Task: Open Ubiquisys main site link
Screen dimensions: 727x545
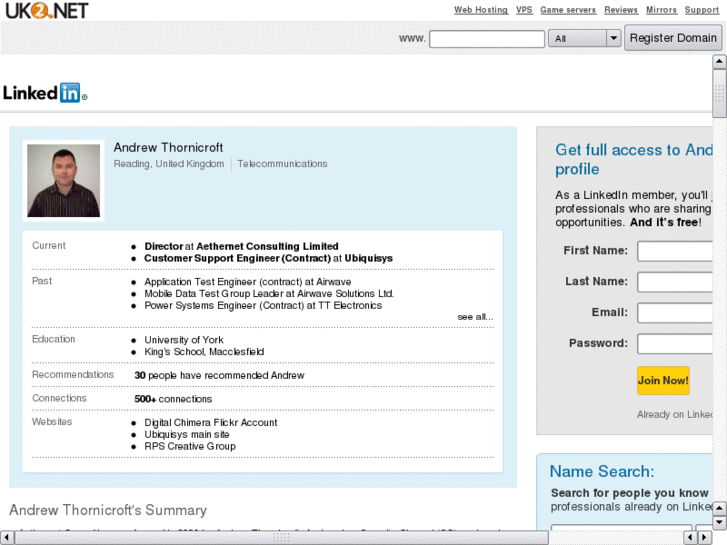Action: click(x=186, y=435)
